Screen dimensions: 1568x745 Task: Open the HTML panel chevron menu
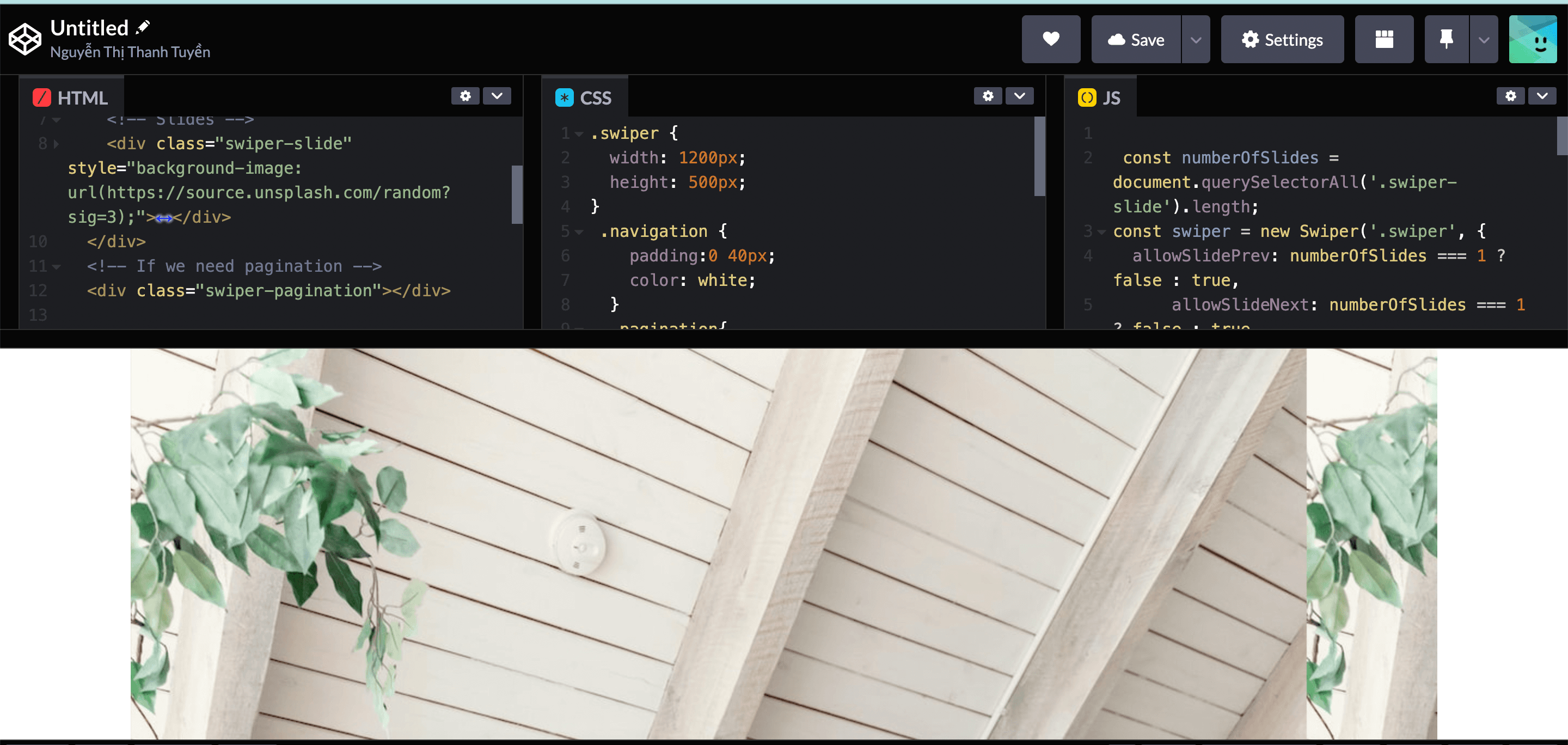click(x=497, y=95)
